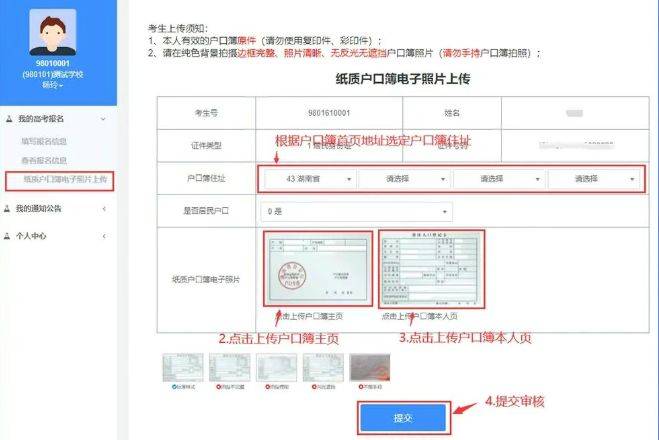
Task: Open the 查看报名信息 menu item
Action: click(45, 160)
